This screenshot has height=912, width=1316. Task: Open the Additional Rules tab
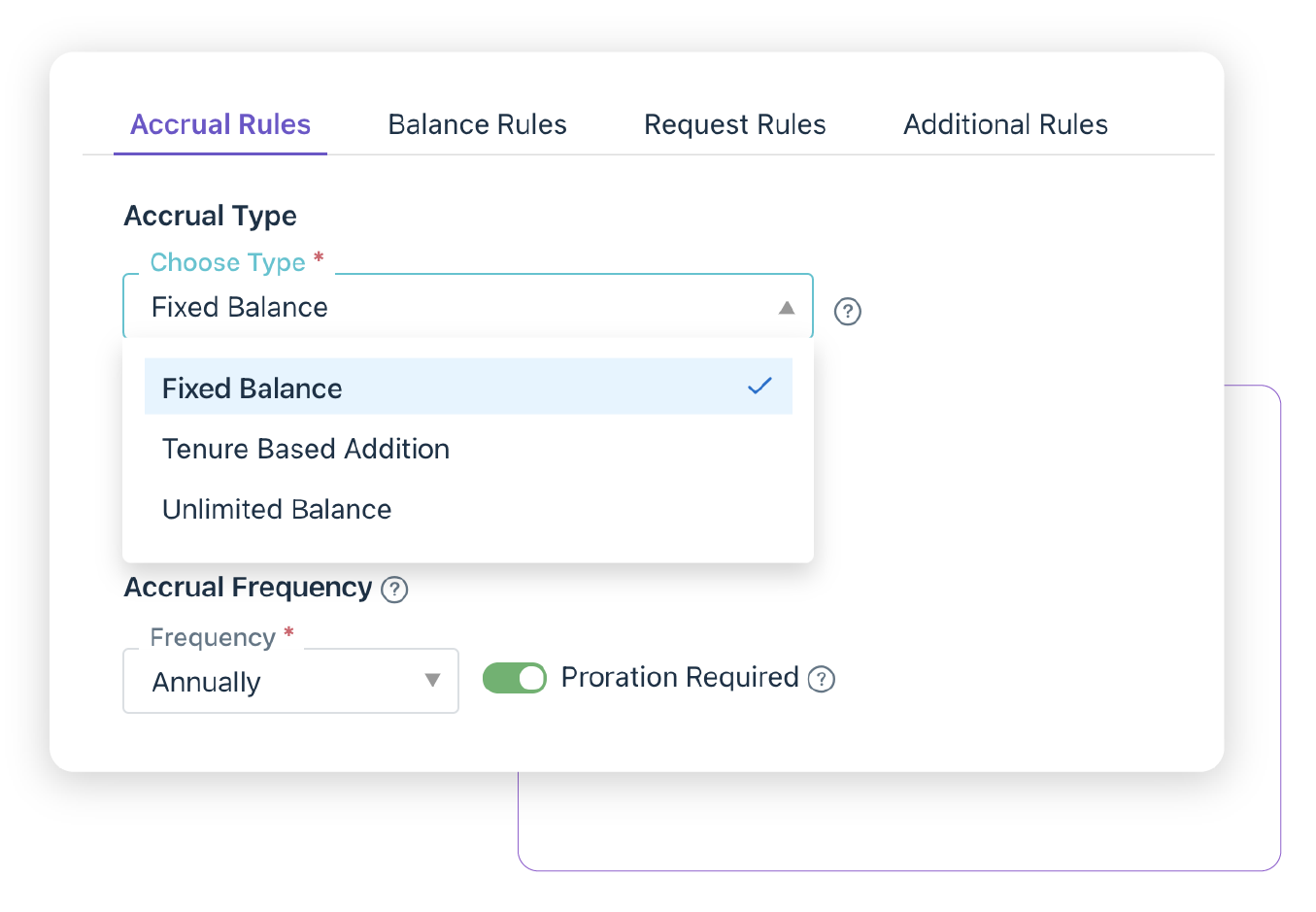point(1005,124)
